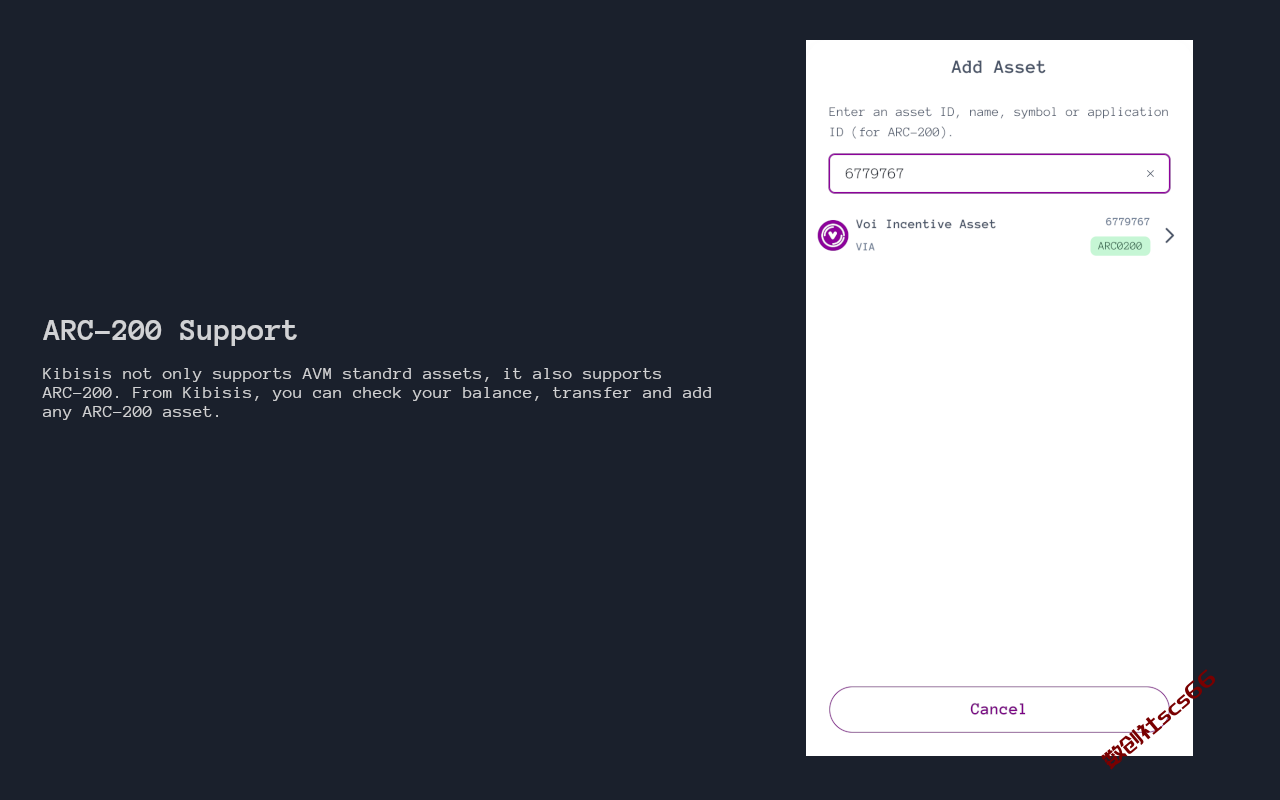Click the 'Enter an asset ID' instruction line
Screen dimensions: 1280x800
click(x=999, y=112)
